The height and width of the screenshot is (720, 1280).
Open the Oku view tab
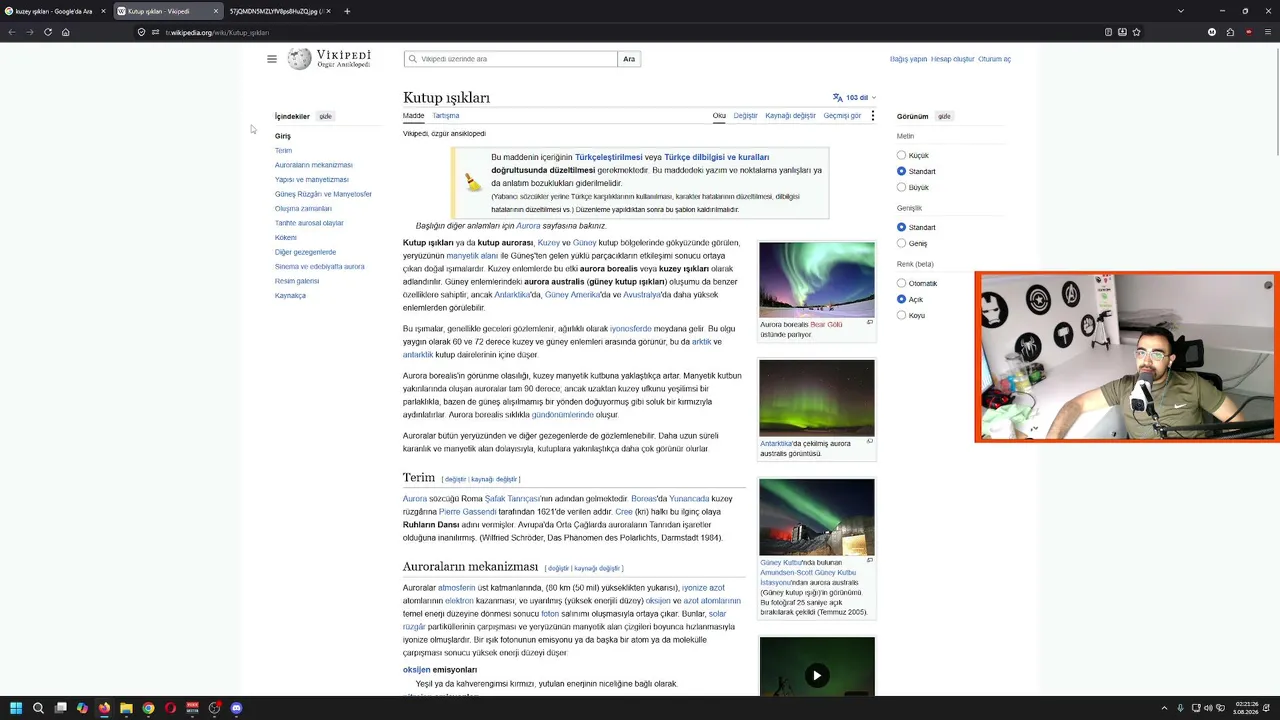coord(719,116)
